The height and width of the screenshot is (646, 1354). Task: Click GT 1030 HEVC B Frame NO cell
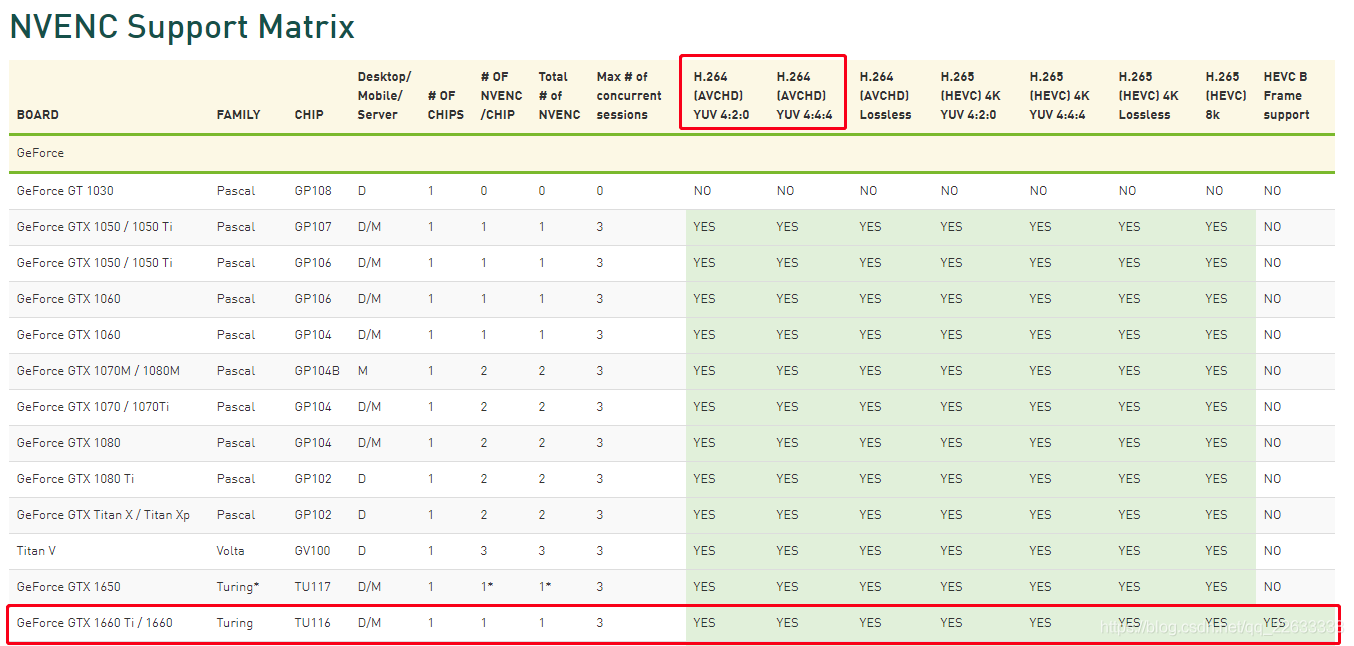click(x=1272, y=191)
